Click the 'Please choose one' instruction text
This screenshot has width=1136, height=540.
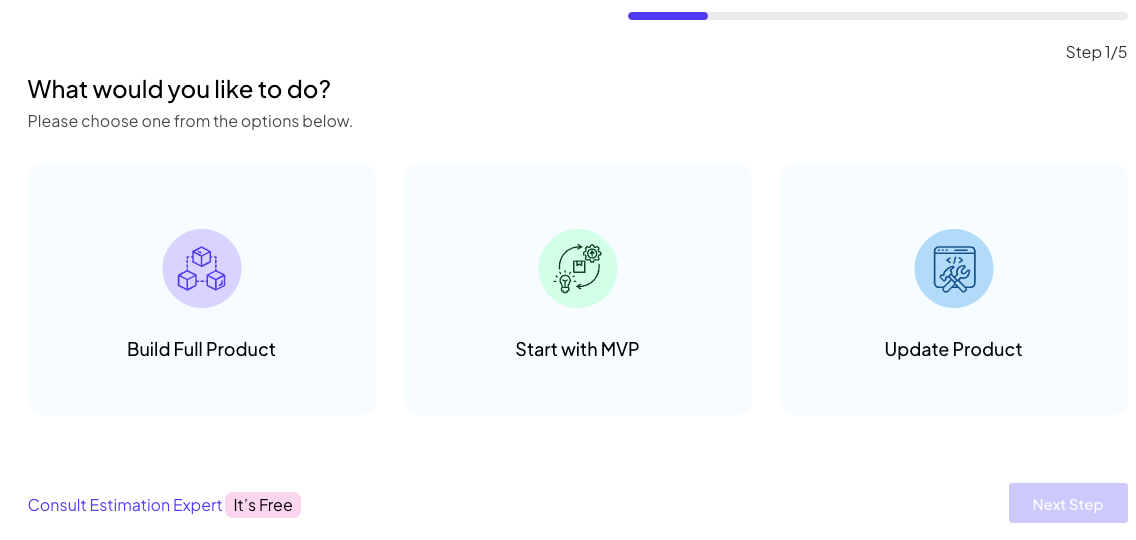190,121
